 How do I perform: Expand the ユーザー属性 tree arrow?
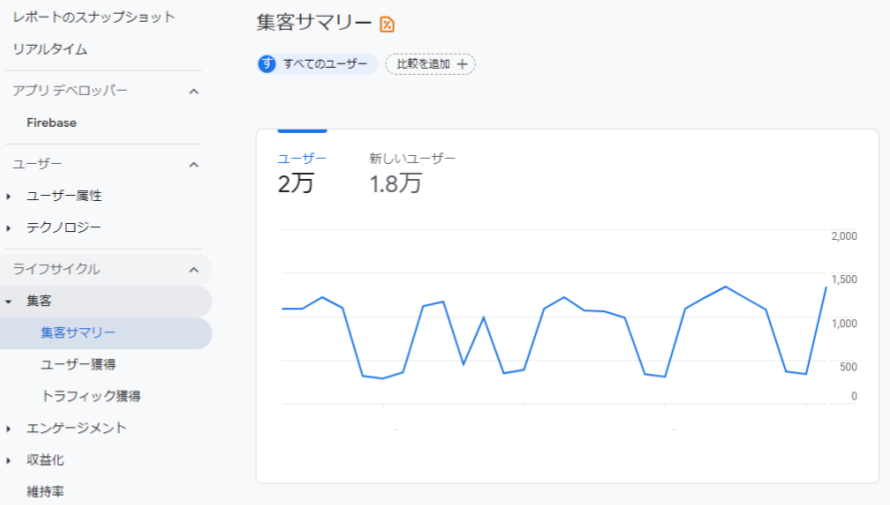(9, 196)
